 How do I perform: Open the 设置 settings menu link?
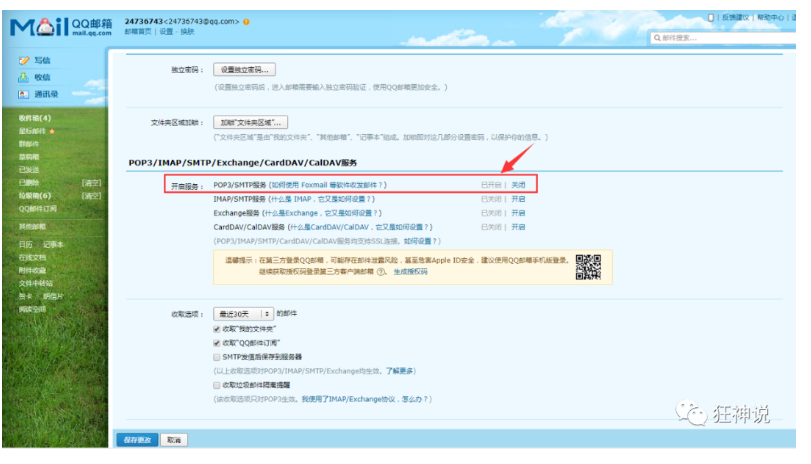click(x=166, y=32)
